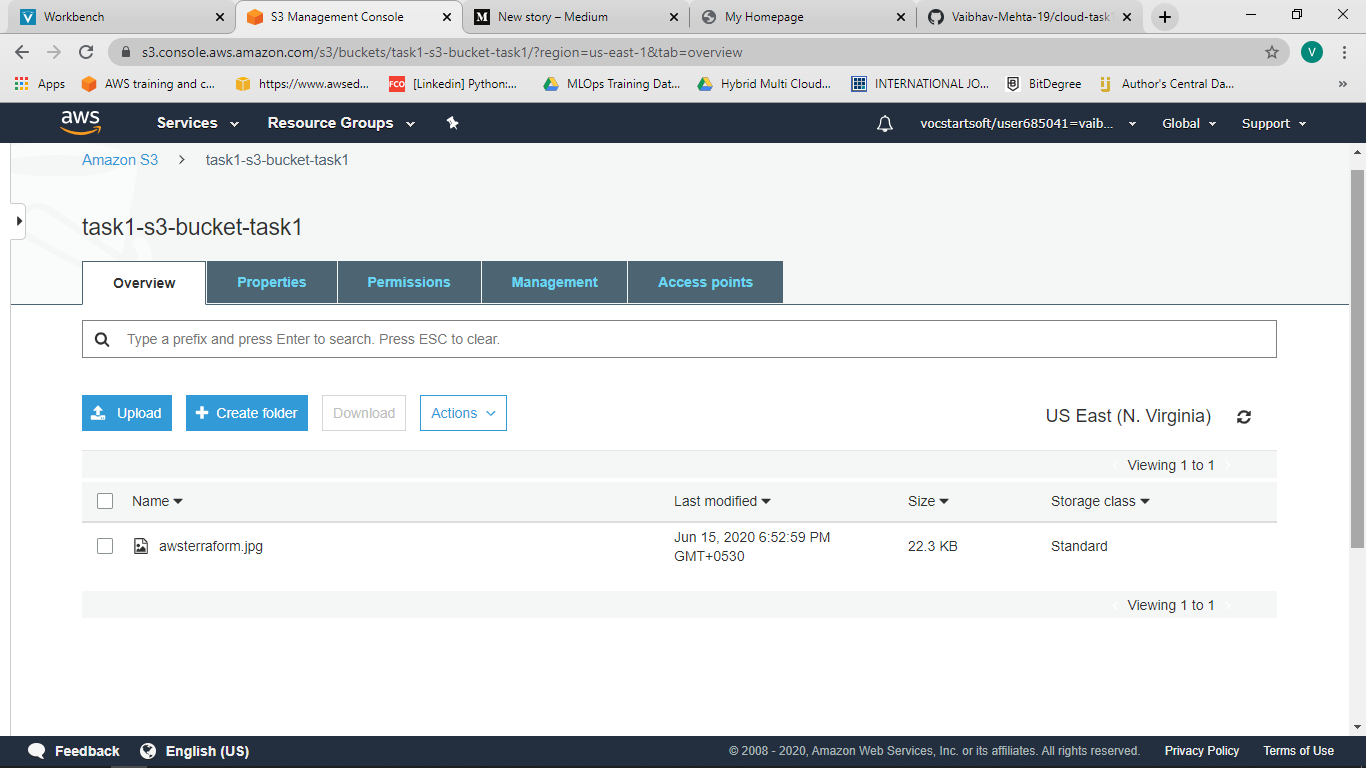Bookmark the page with the star icon
Viewport: 1366px width, 768px height.
point(1271,52)
